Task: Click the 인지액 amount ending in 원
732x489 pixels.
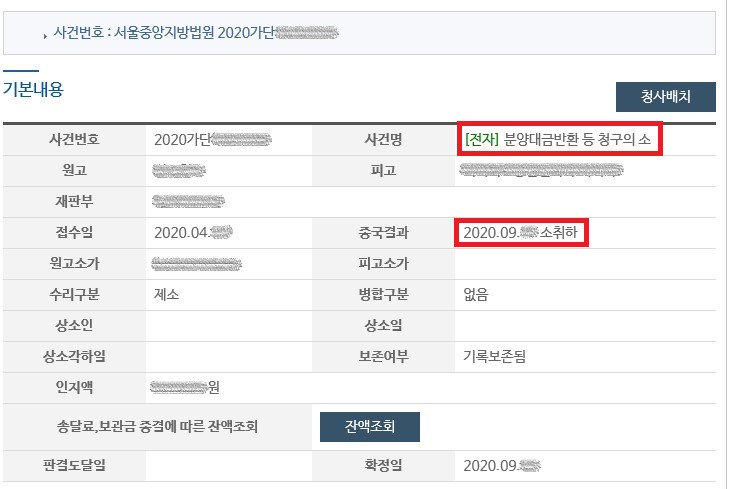Action: tap(185, 387)
